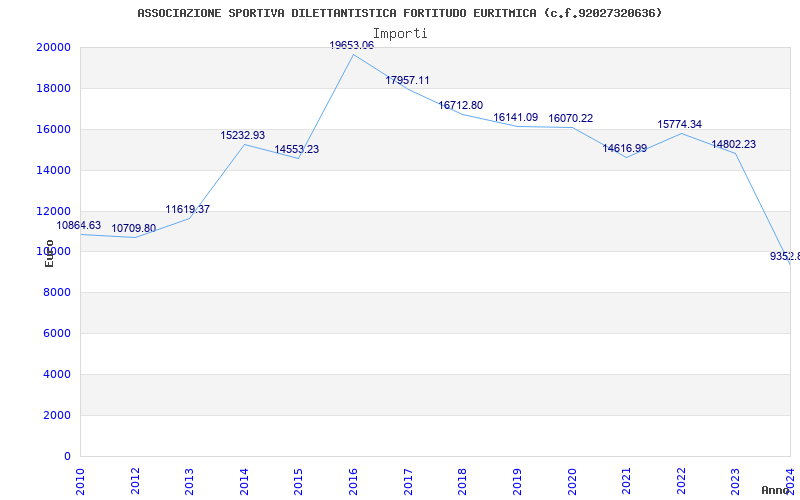Select the 14553.23 data label
800x500 pixels.
click(296, 149)
